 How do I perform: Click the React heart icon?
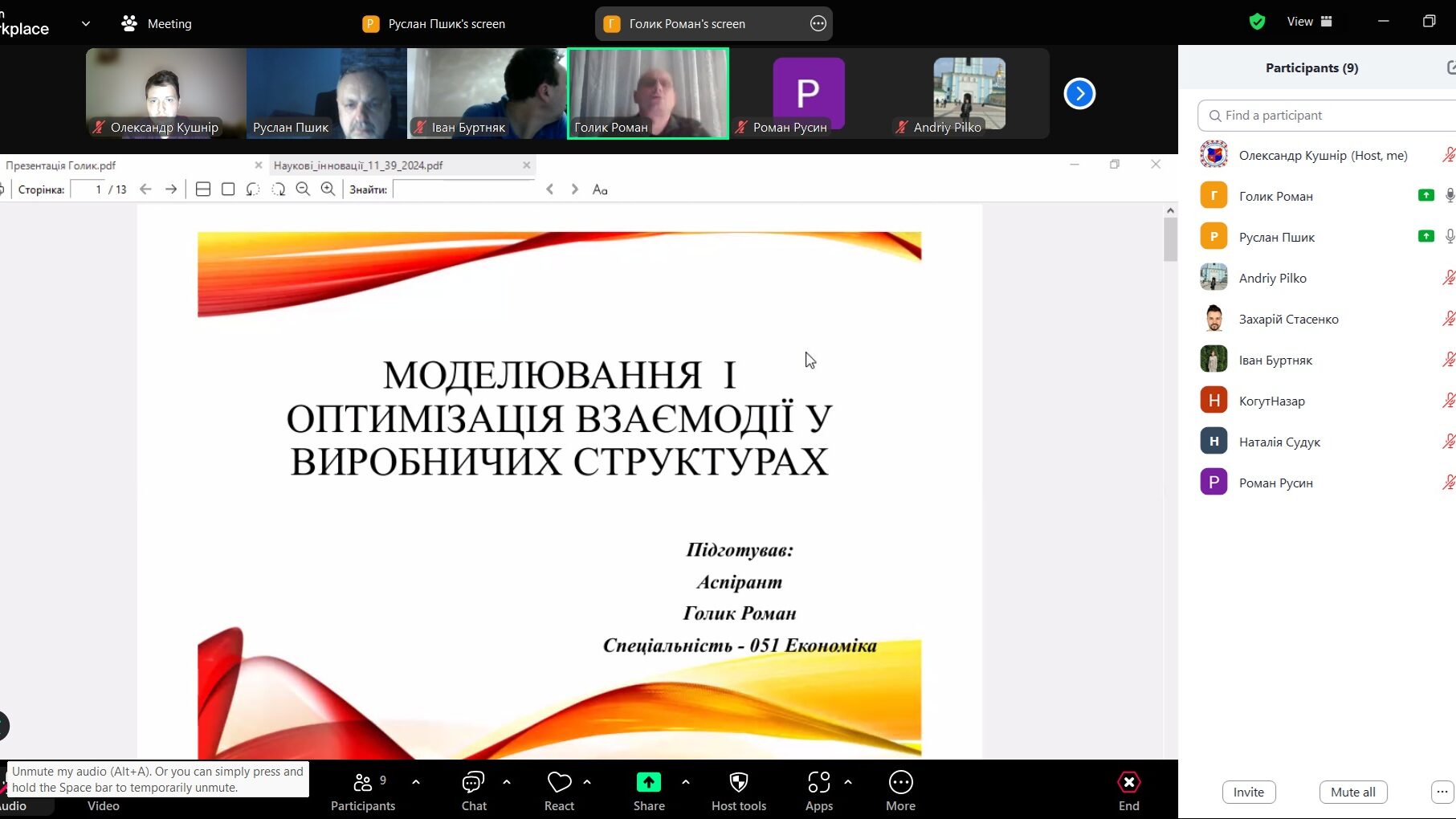(x=559, y=783)
